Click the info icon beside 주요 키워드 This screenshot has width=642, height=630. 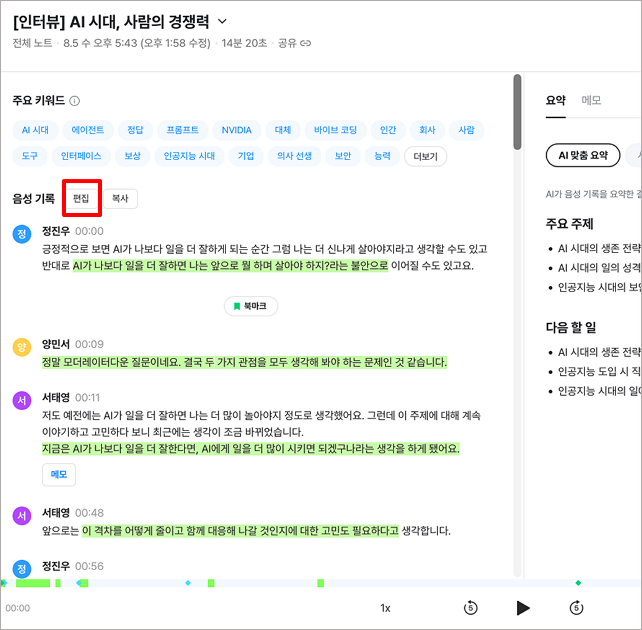(75, 101)
